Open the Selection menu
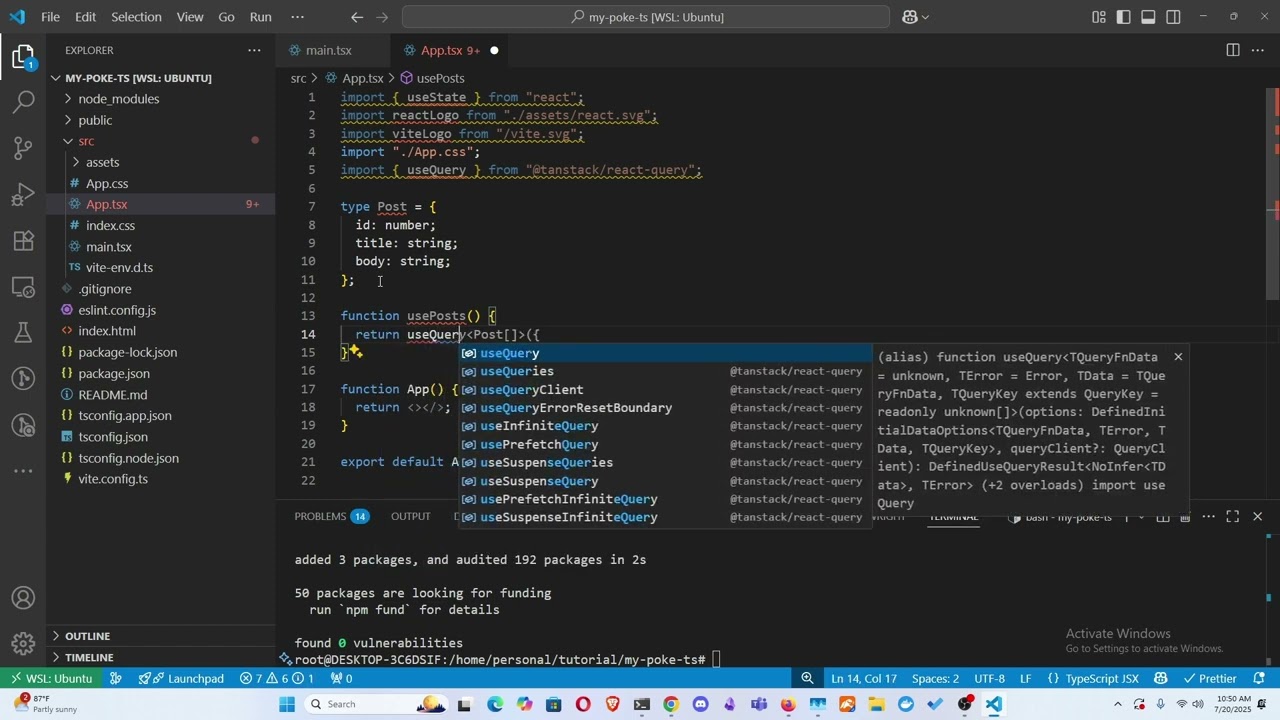The width and height of the screenshot is (1280, 720). point(136,17)
